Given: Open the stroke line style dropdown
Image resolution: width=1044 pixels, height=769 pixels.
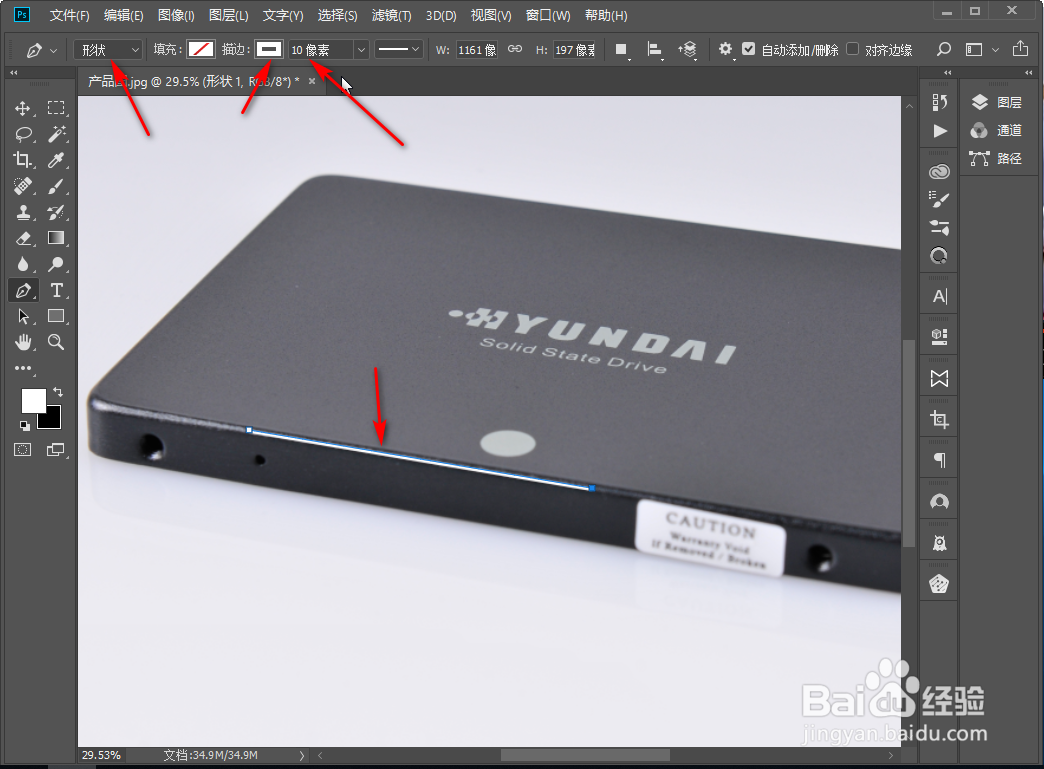Looking at the screenshot, I should [399, 49].
